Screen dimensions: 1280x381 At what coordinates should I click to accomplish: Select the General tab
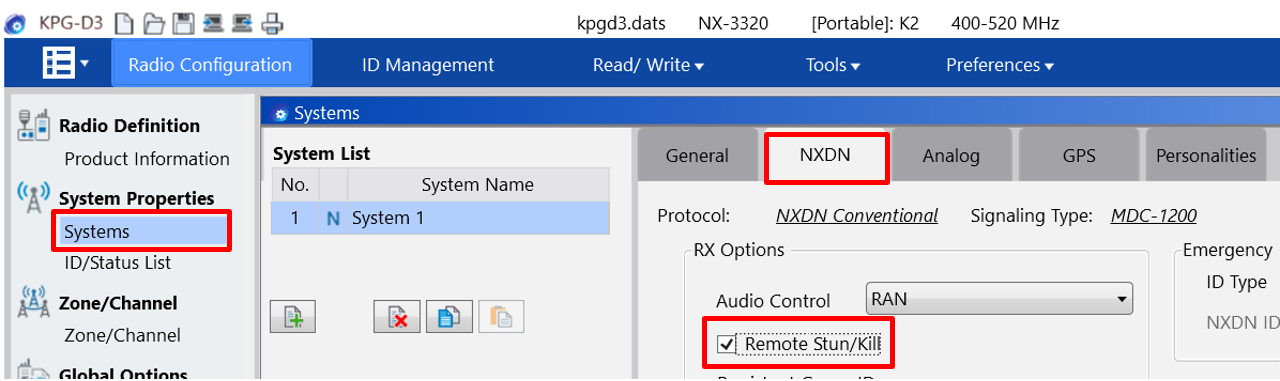click(x=697, y=156)
